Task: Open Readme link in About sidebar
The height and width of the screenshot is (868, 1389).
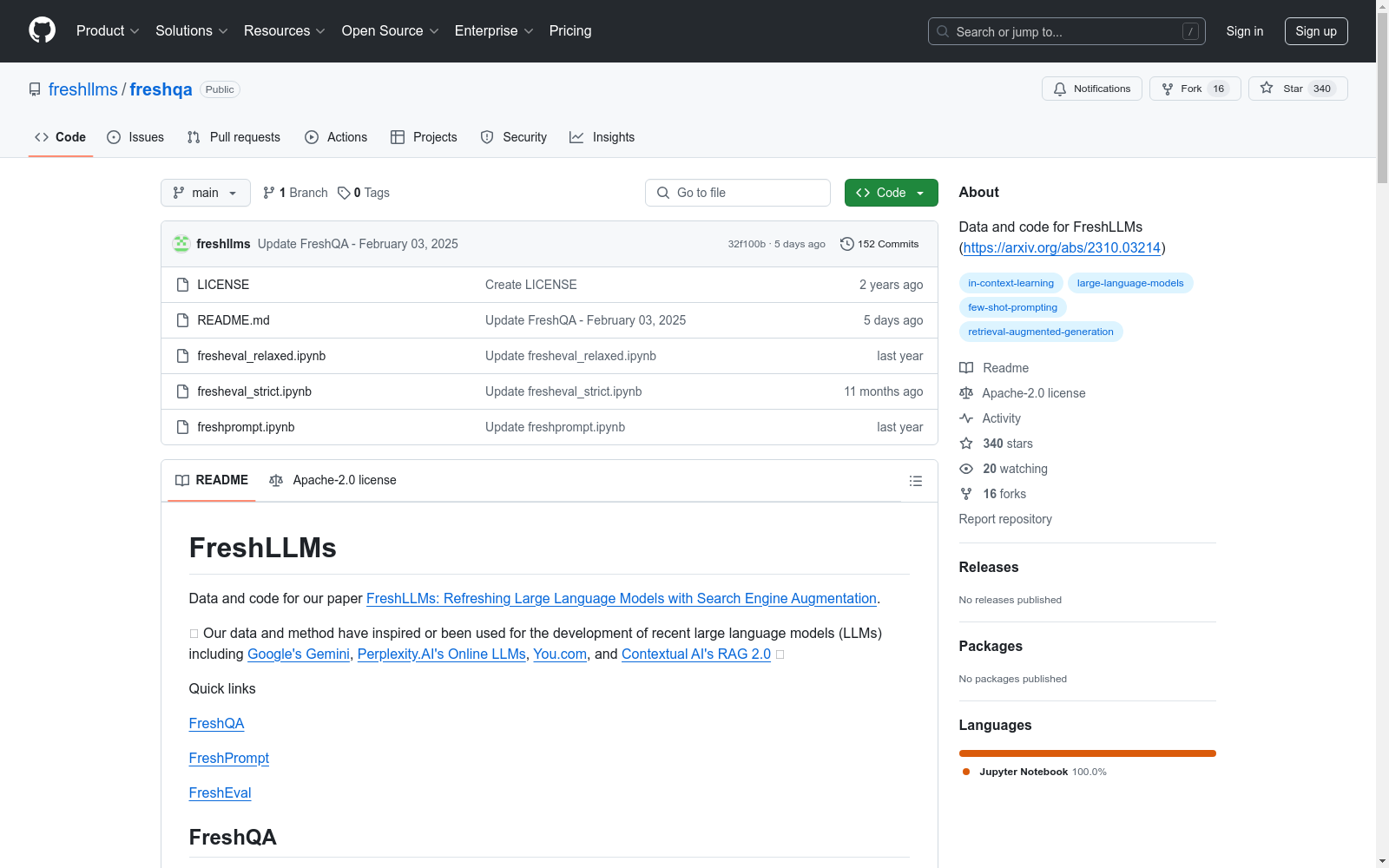Action: 994,368
